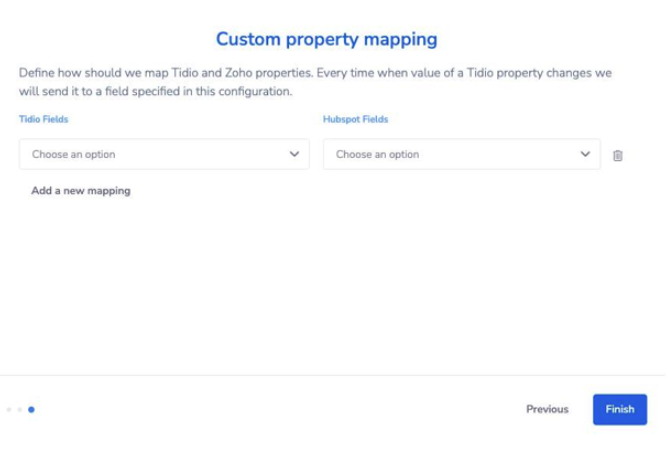Image resolution: width=669 pixels, height=450 pixels.
Task: Go to the second step dot
Action: [x=20, y=409]
